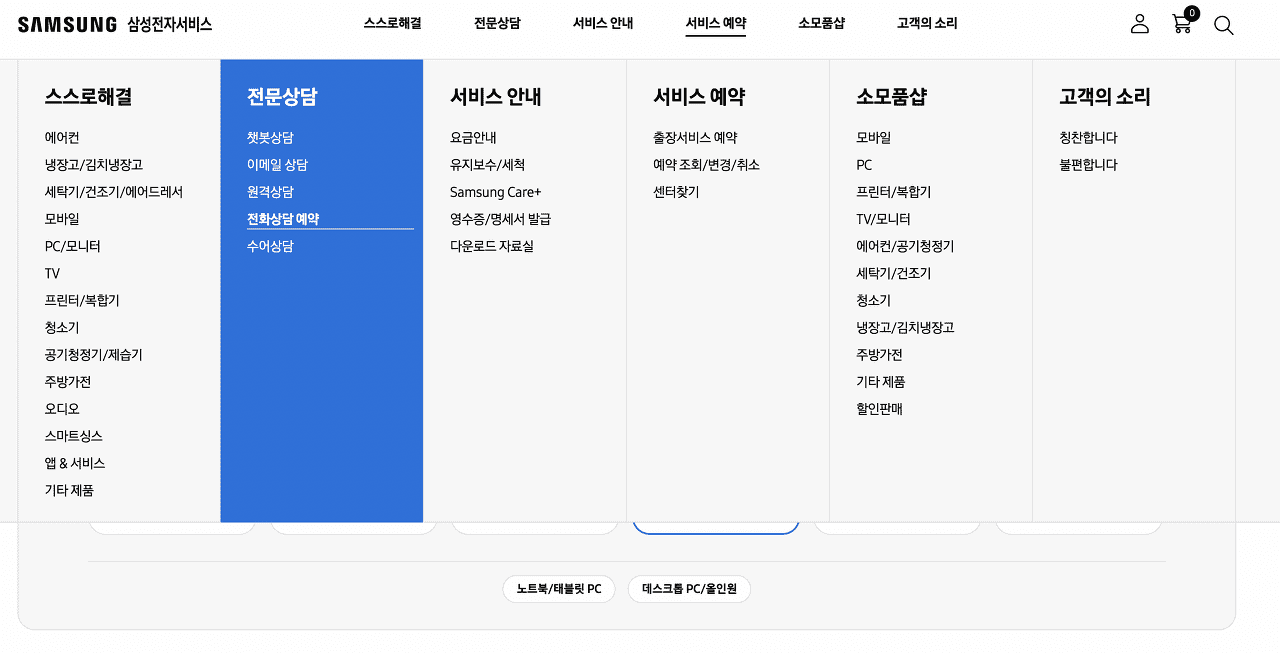Open 고객의 소리 in the top navigation bar

click(x=927, y=23)
